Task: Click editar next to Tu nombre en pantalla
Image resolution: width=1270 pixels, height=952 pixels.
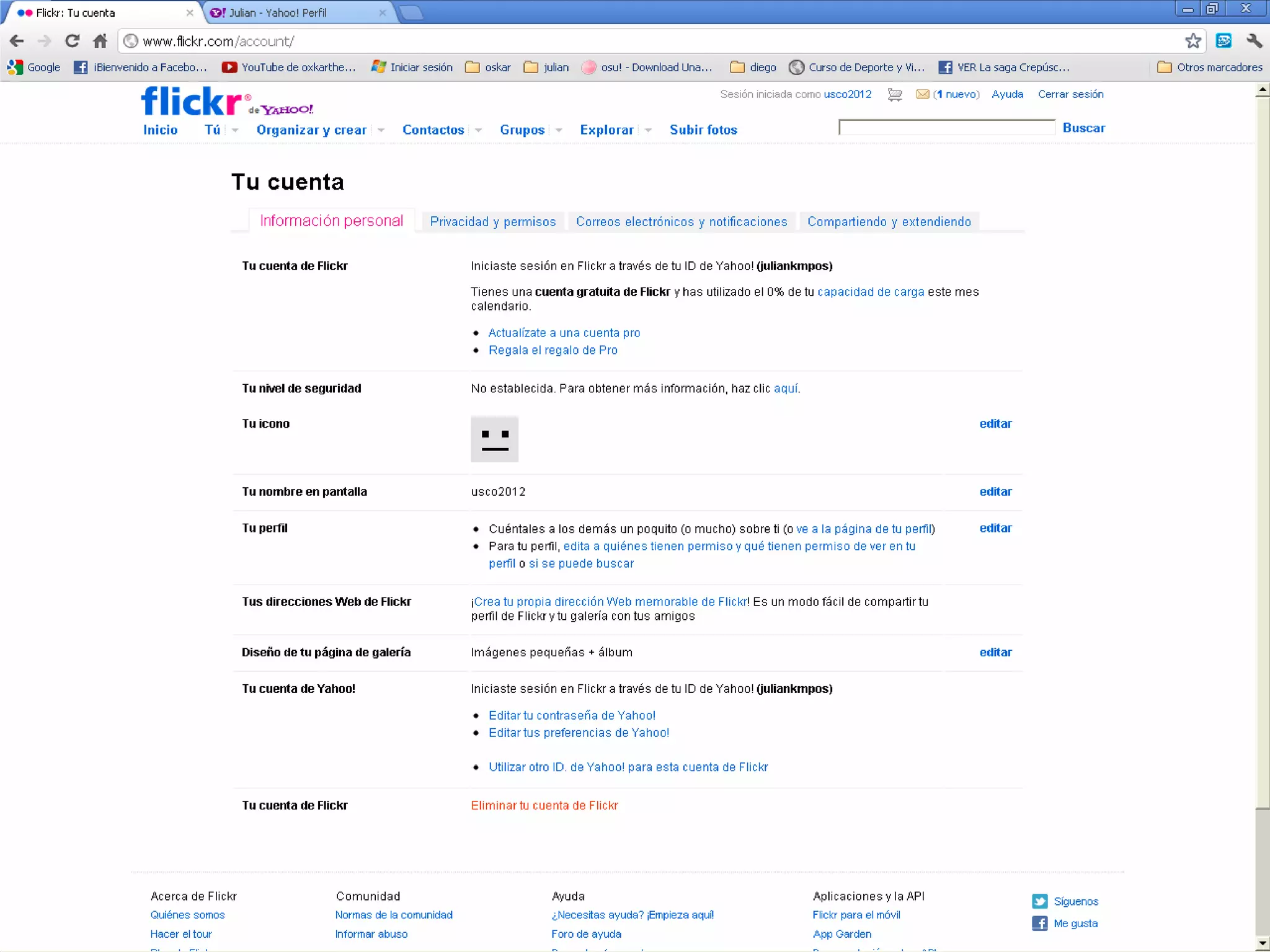Action: pos(995,491)
